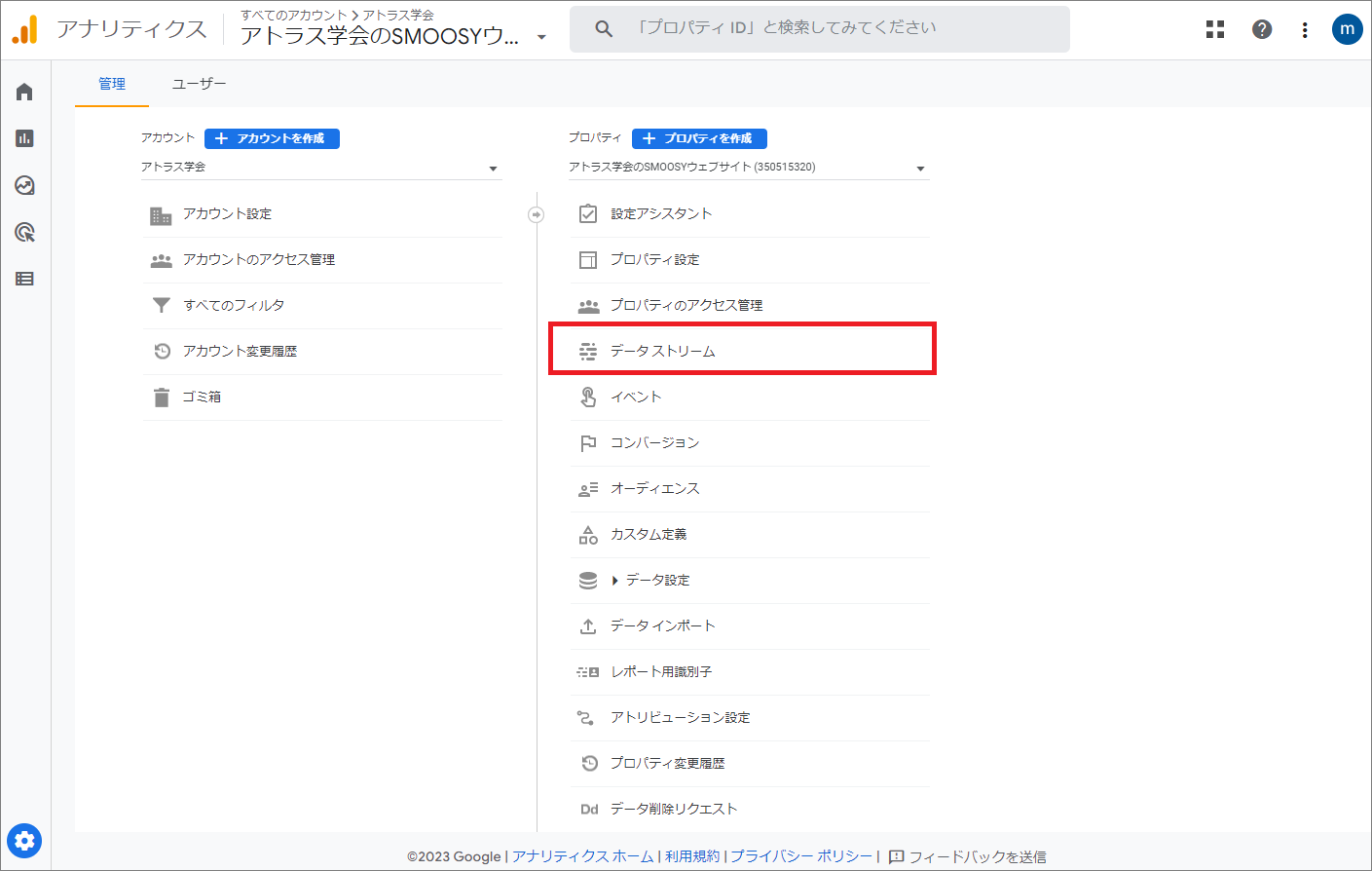Click the Google Analytics logo
This screenshot has width=1372, height=871.
(x=25, y=29)
